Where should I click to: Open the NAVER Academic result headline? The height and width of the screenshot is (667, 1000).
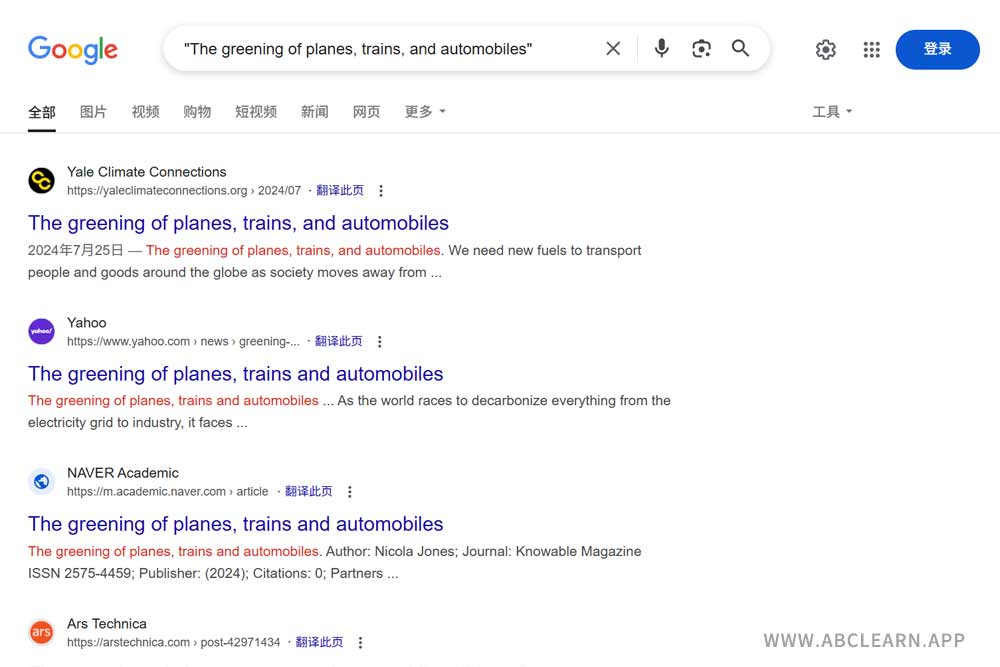[235, 524]
